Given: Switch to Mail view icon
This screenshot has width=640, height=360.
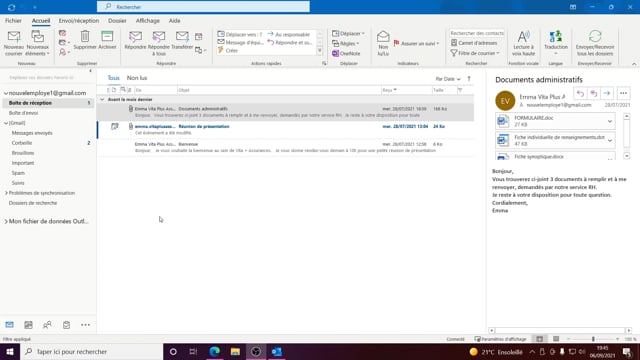Looking at the screenshot, I should 9,325.
